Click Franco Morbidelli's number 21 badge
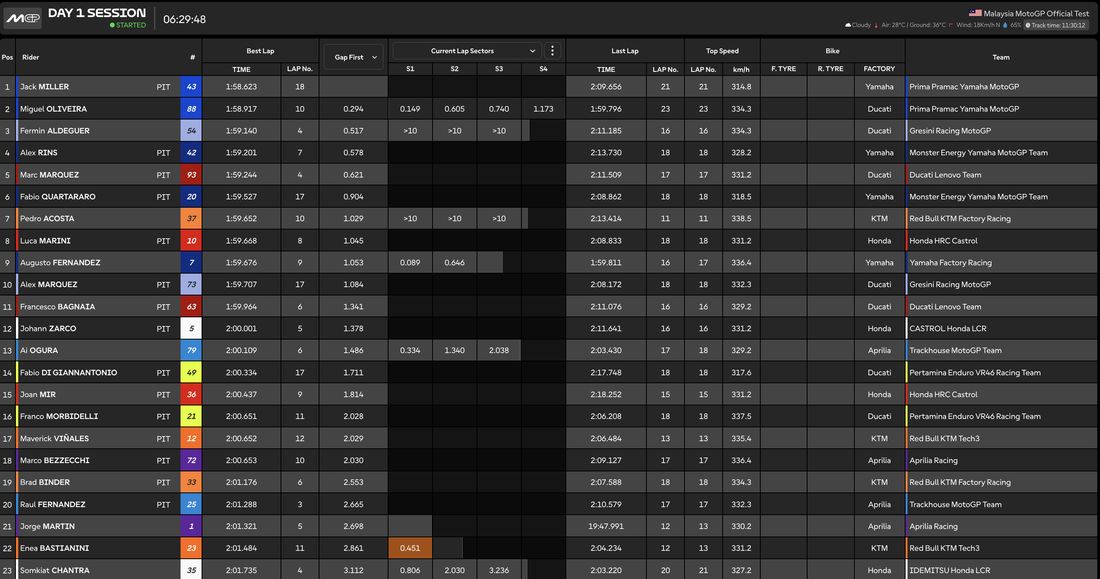 tap(191, 416)
